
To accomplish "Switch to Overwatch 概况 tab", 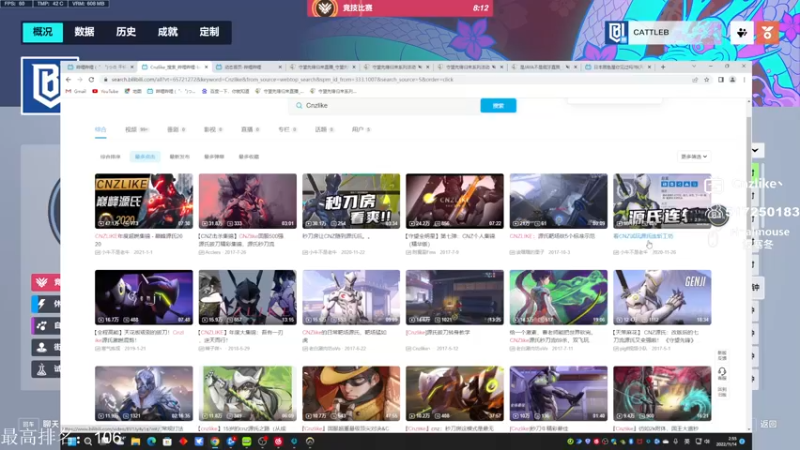I will point(43,32).
